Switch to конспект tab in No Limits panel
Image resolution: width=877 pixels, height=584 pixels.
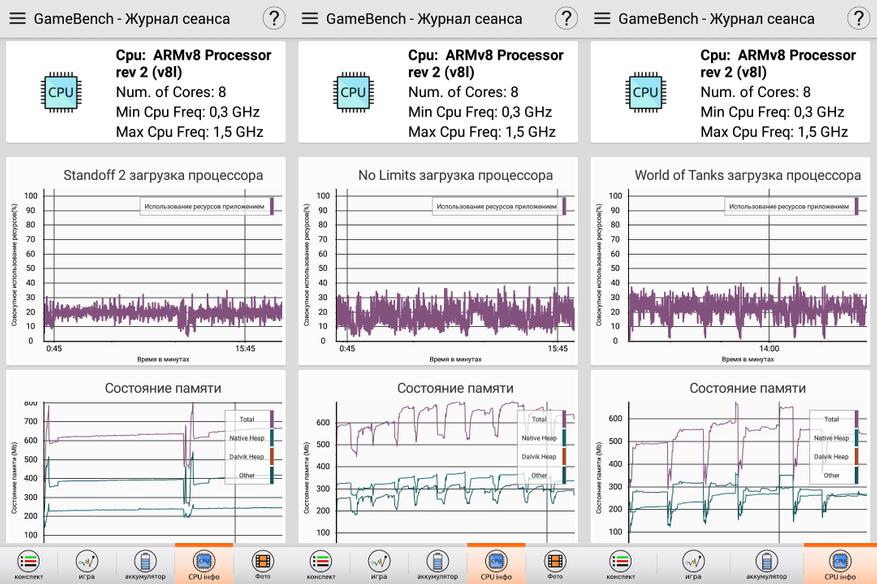pyautogui.click(x=321, y=564)
